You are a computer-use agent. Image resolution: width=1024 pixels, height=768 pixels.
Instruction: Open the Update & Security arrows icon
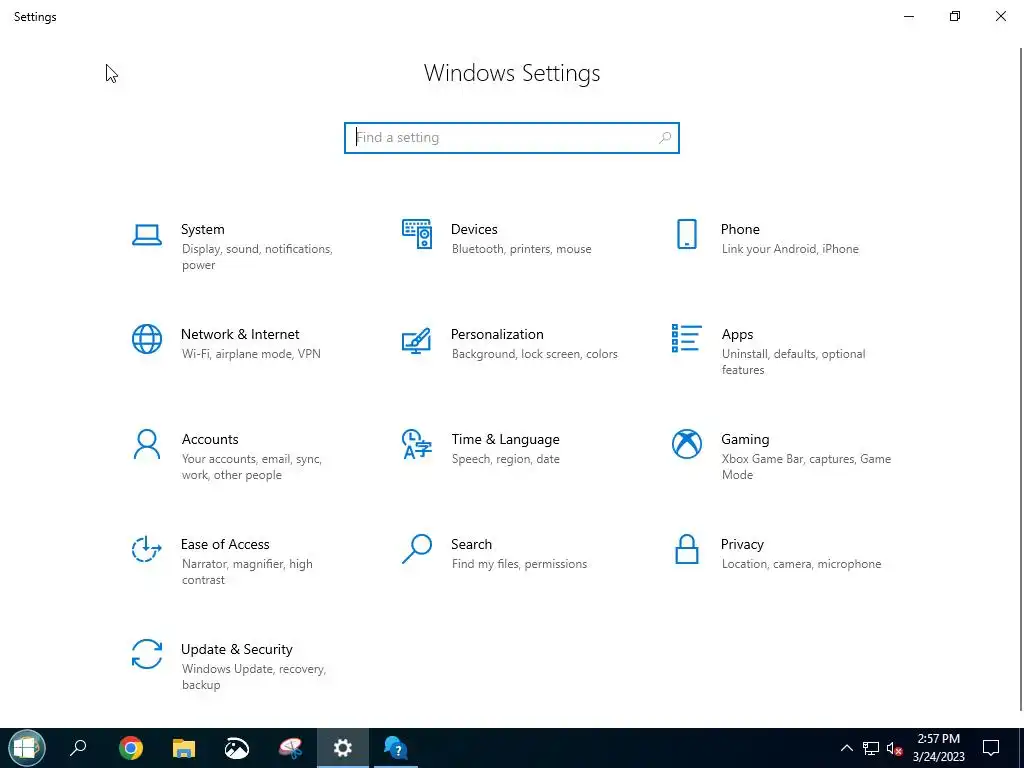[147, 654]
